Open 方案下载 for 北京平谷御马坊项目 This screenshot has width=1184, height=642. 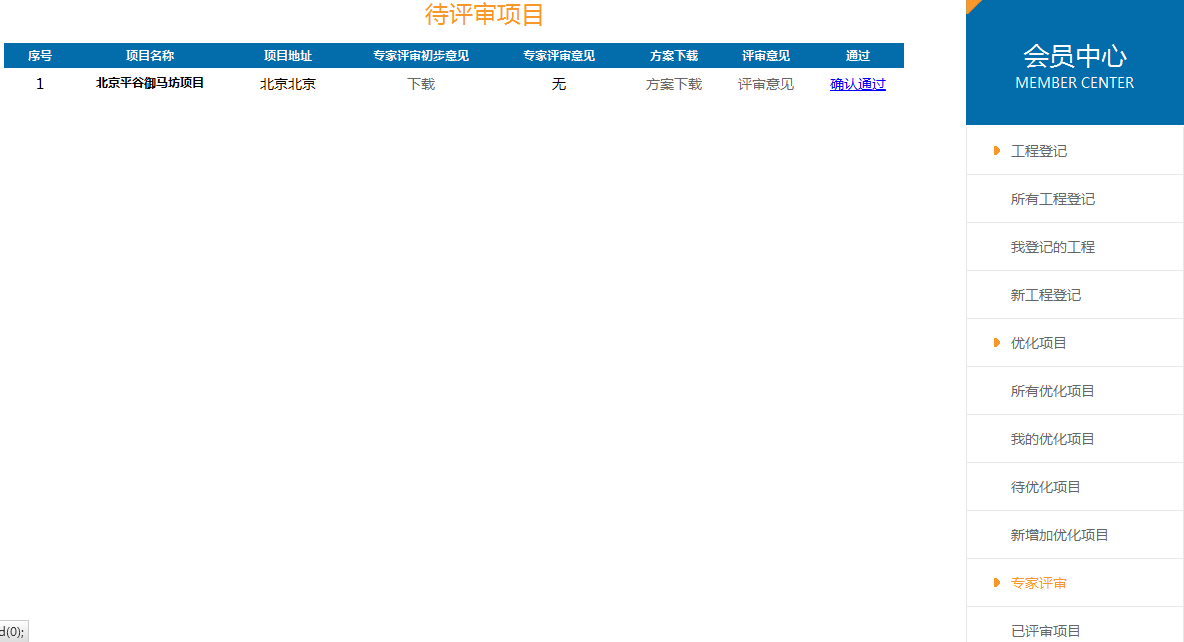pos(674,84)
